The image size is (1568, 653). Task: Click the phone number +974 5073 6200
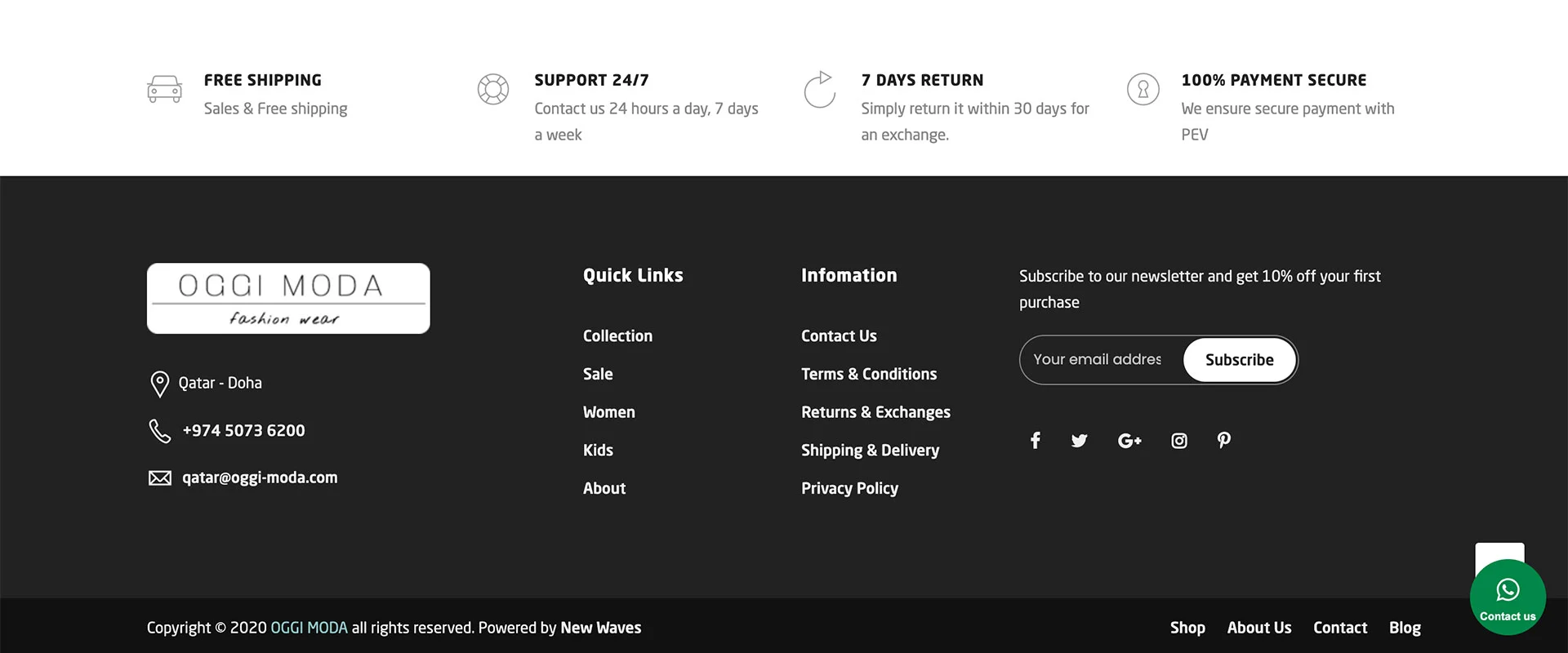(243, 430)
